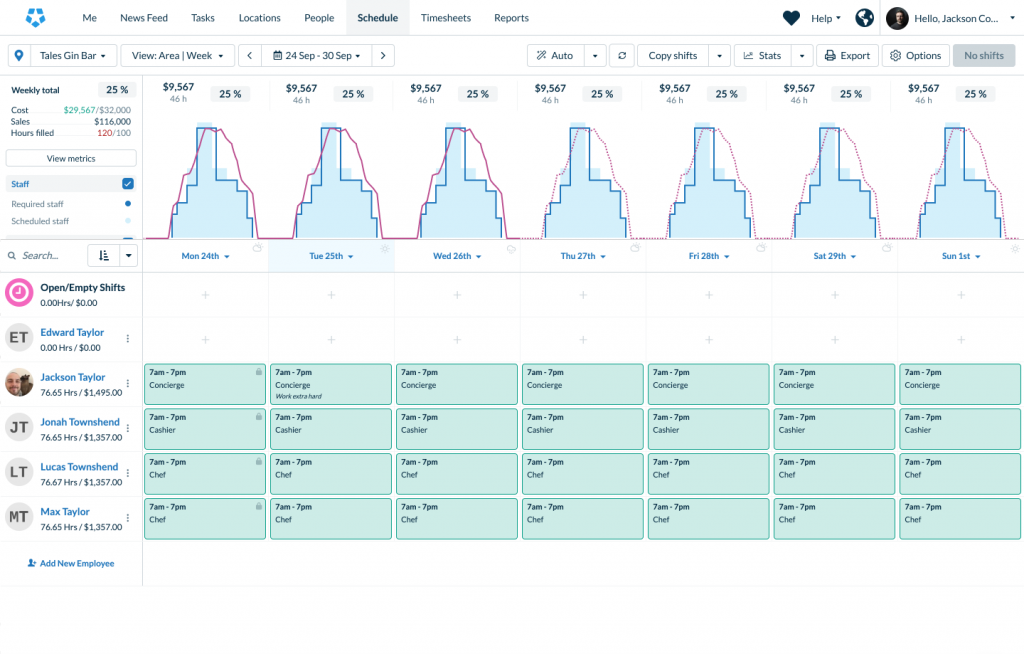Advance to next week with right arrow
Viewport: 1024px width, 654px height.
pos(384,56)
